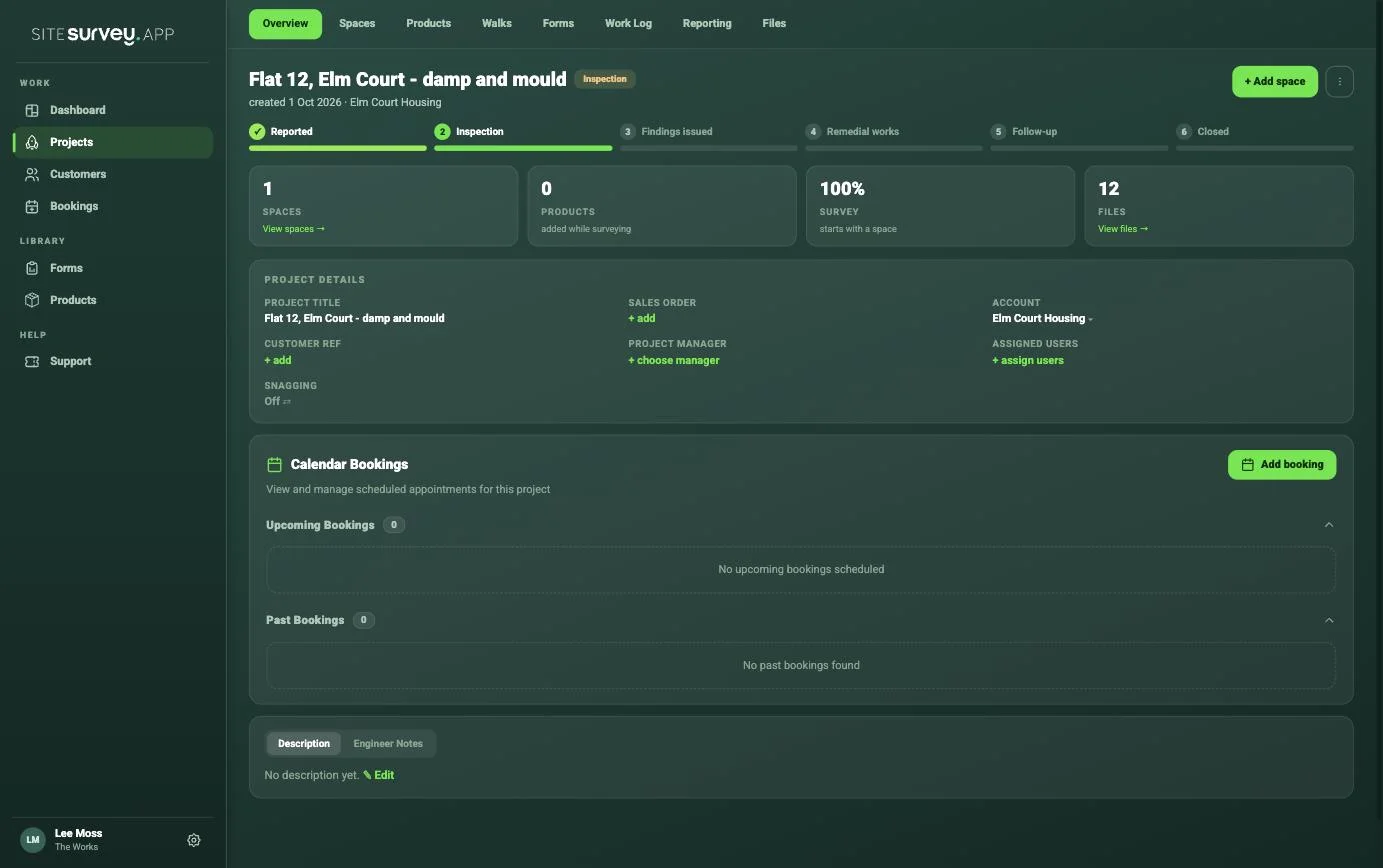Screen dimensions: 1383x868
Task: Open the Forms top tab
Action: (558, 23)
